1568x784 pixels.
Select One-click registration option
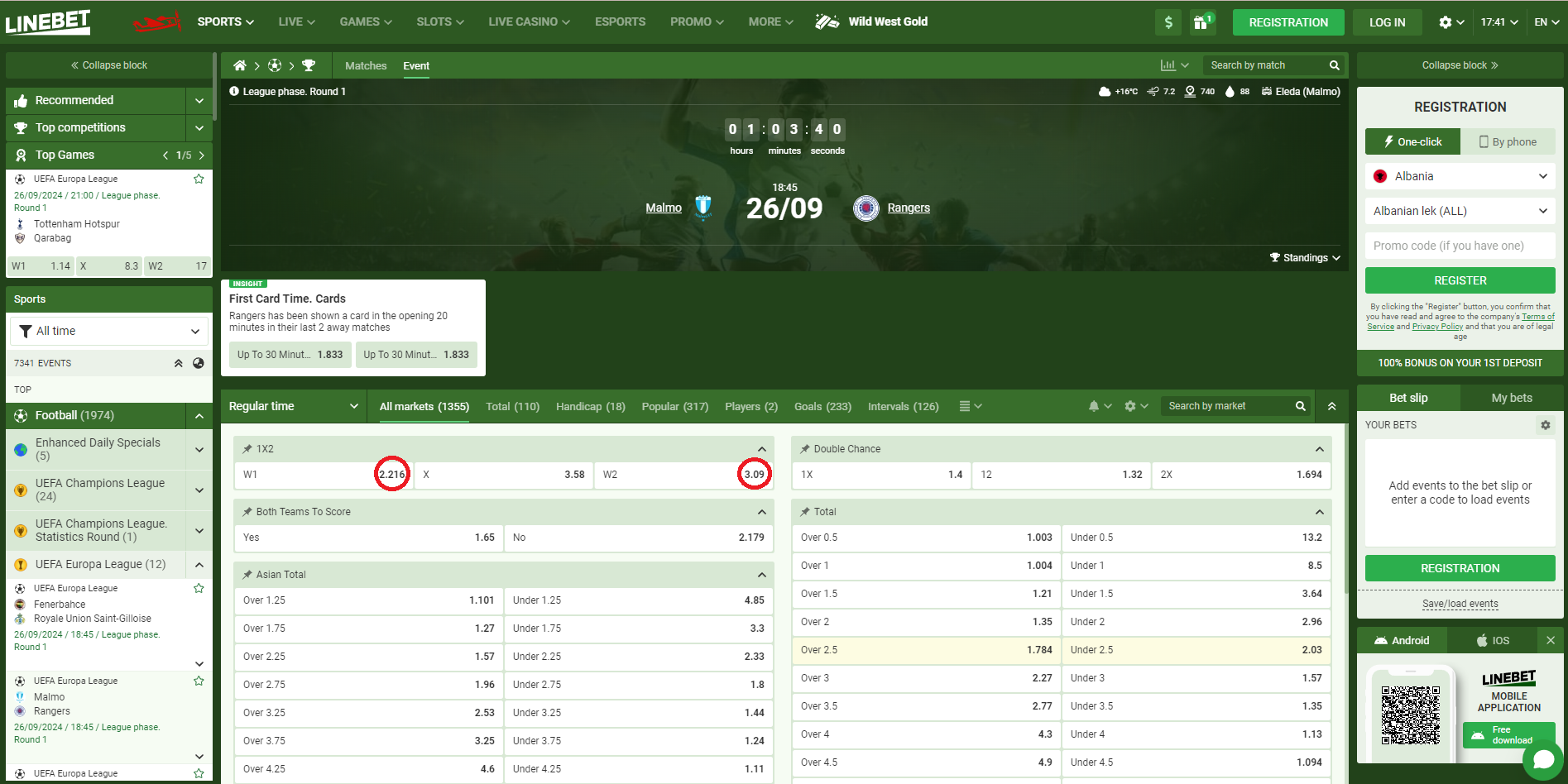click(1412, 141)
